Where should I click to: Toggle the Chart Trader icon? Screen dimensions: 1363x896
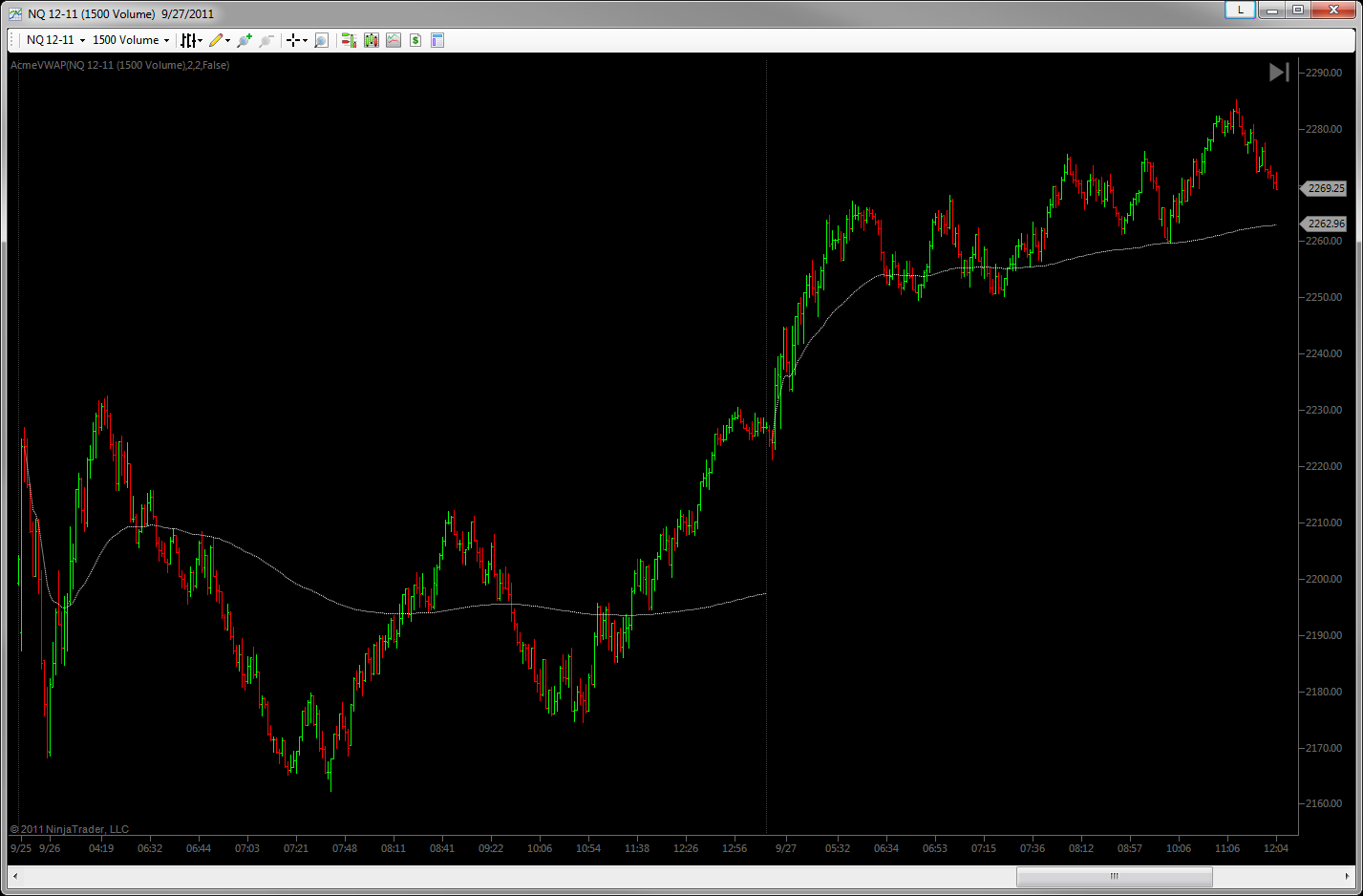coord(349,40)
